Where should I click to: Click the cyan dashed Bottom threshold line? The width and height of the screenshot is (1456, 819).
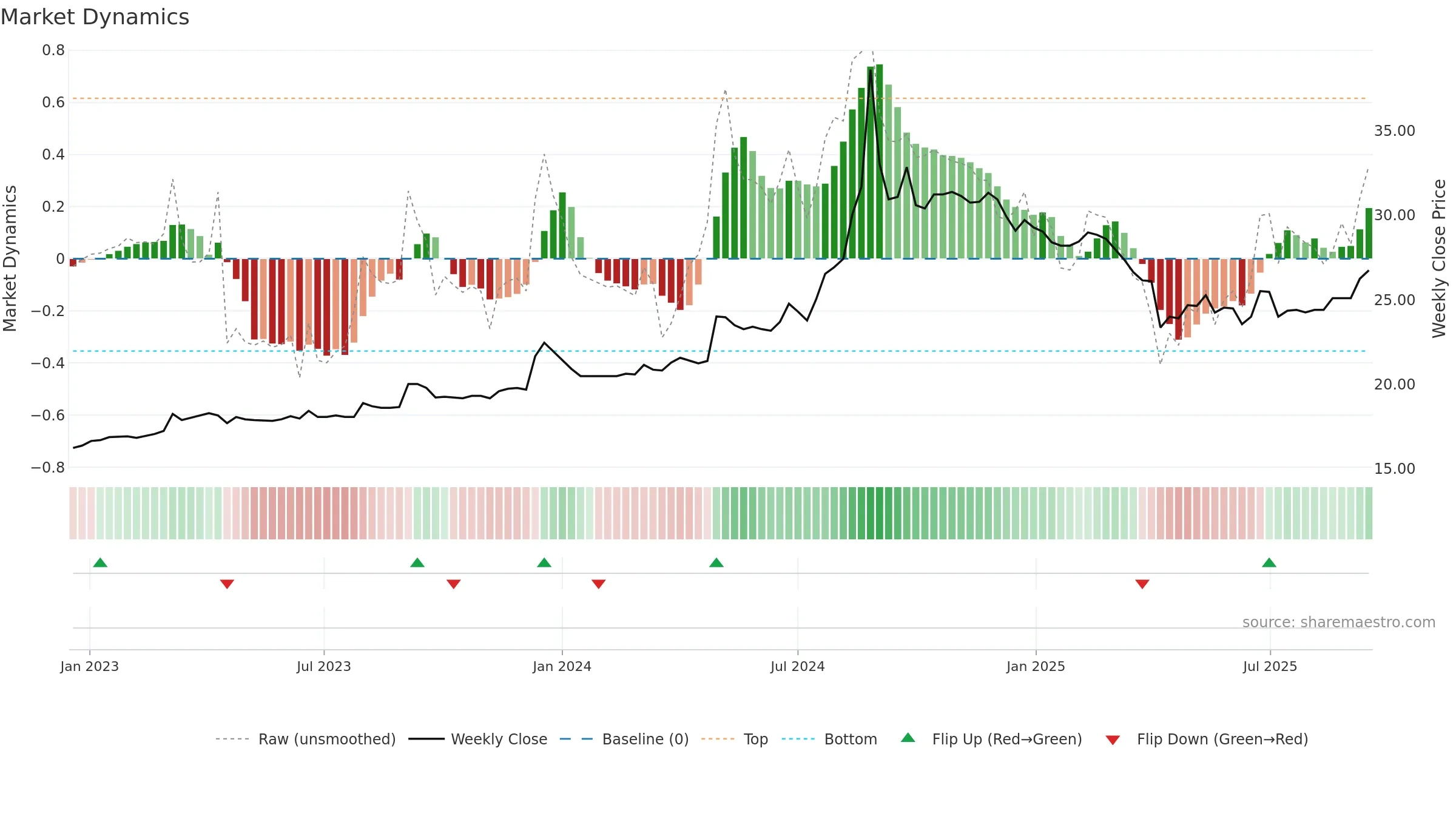(x=720, y=351)
